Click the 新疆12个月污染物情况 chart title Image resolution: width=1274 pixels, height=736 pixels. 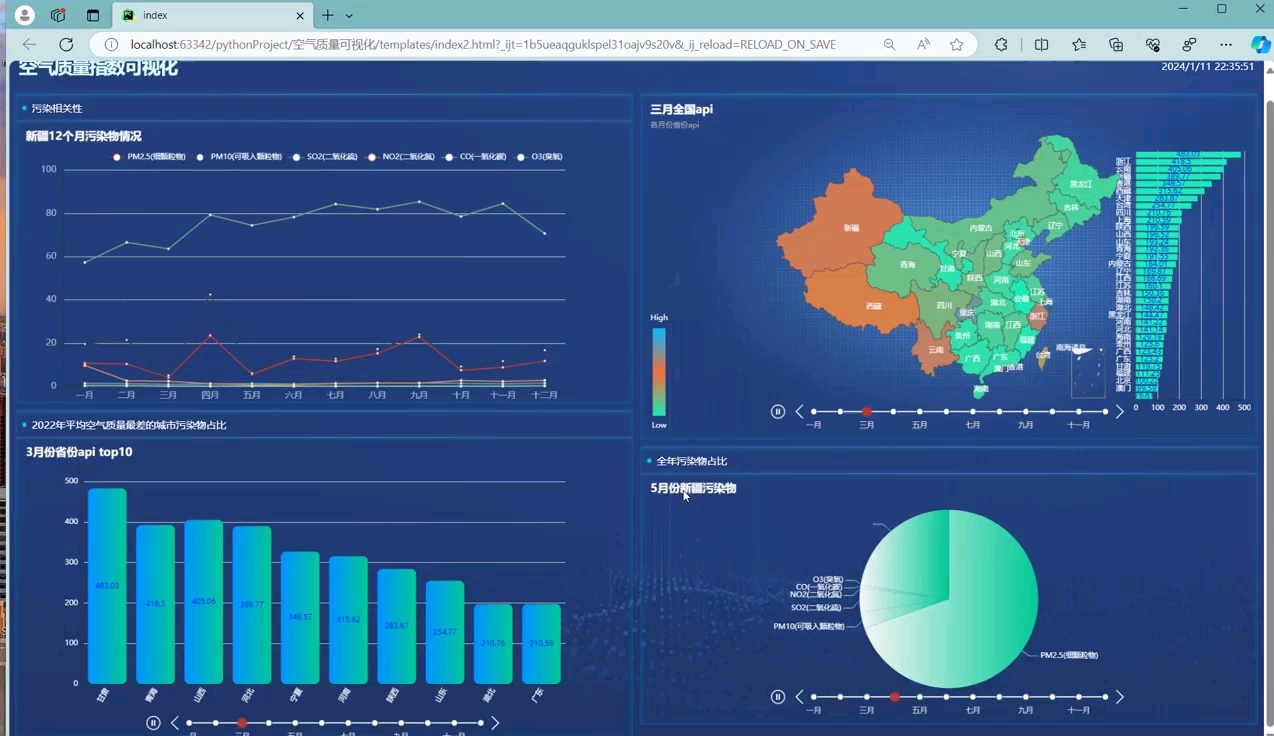click(83, 136)
